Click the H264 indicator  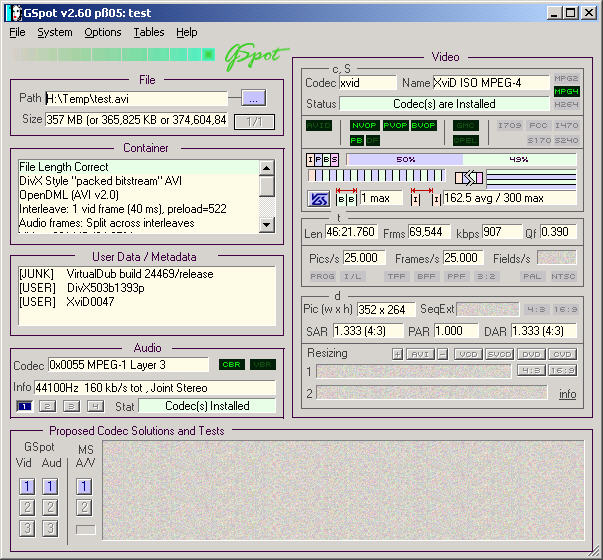(566, 105)
